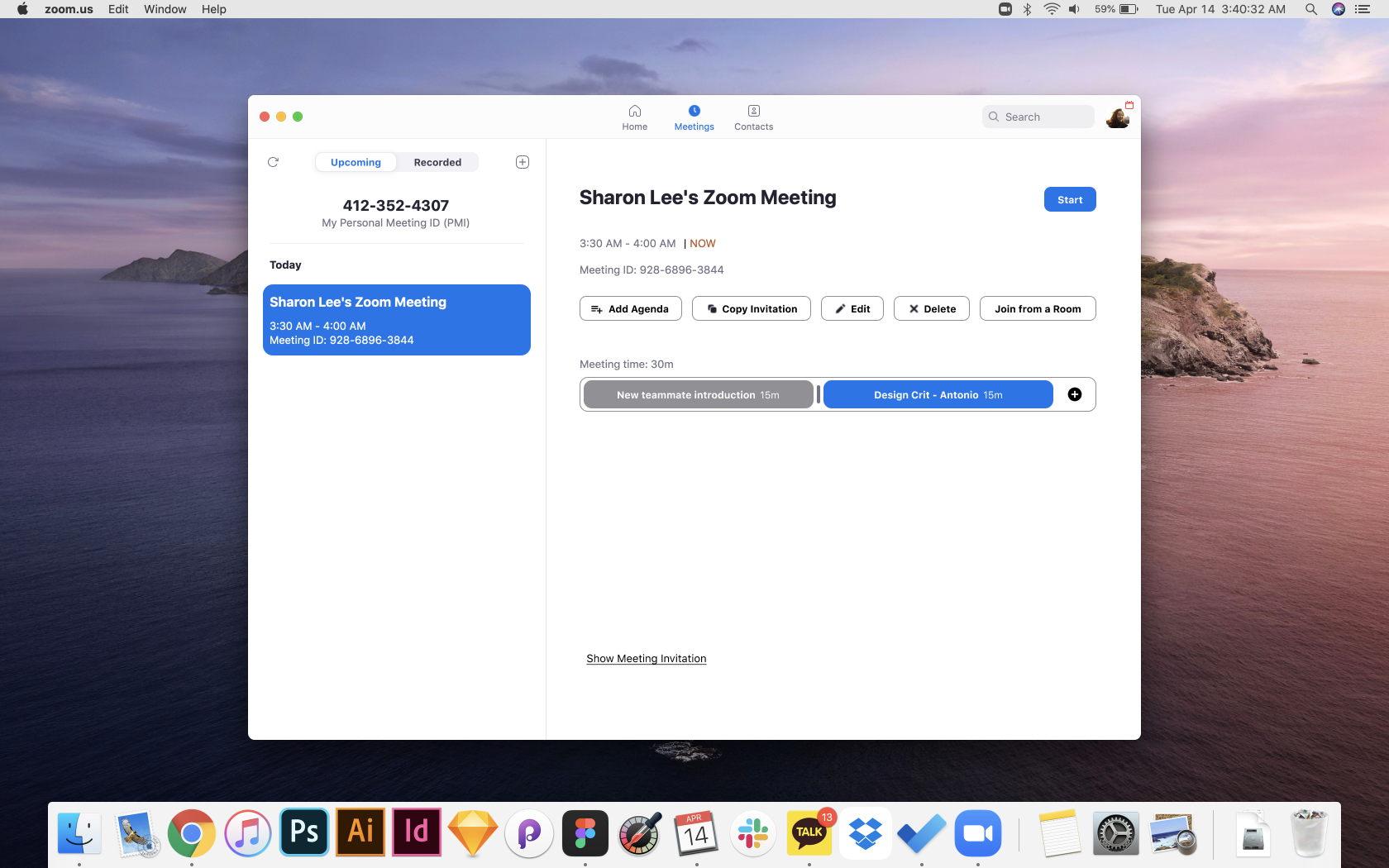
Task: Start Sharon Lee's Zoom Meeting
Action: 1070,199
